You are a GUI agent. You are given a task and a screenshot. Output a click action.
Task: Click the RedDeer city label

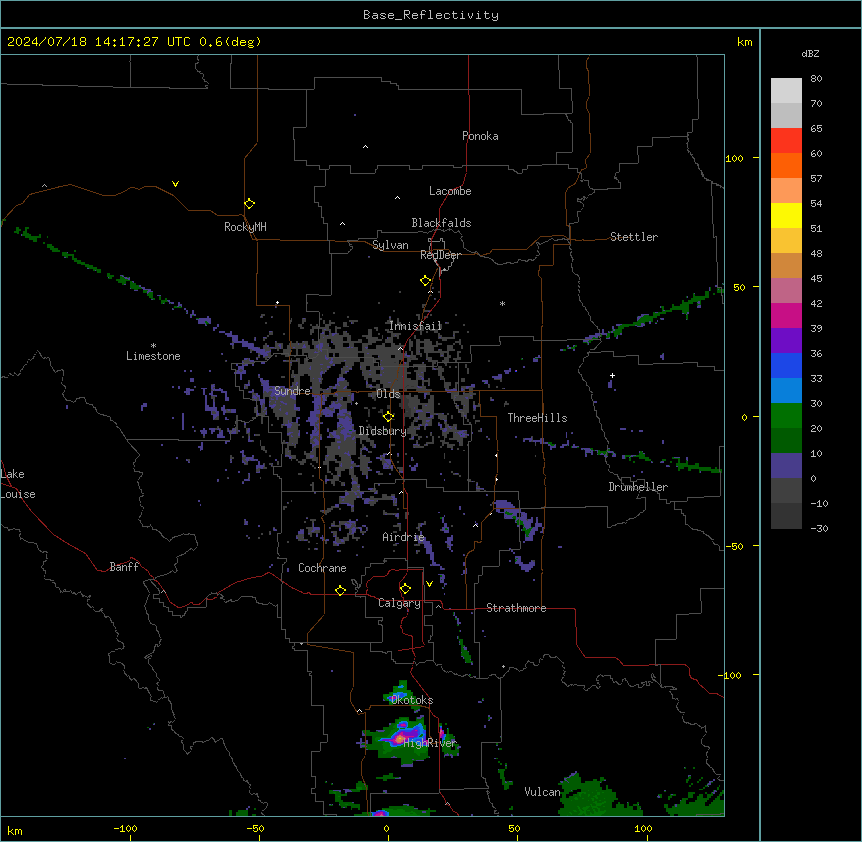point(441,255)
